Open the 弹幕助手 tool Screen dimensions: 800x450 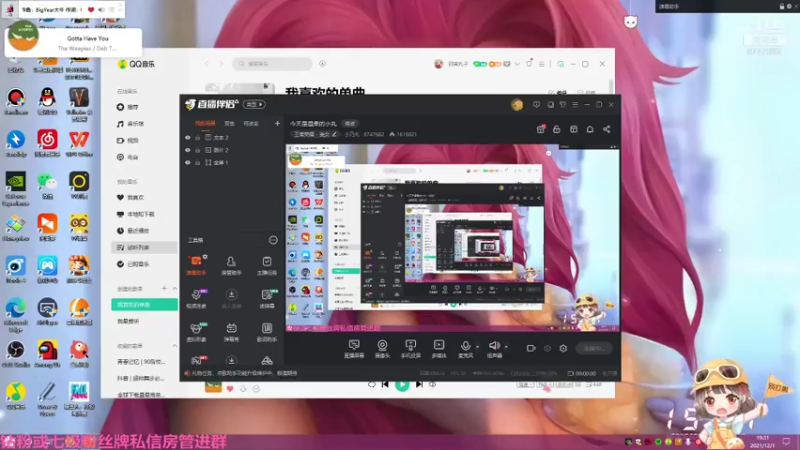196,265
